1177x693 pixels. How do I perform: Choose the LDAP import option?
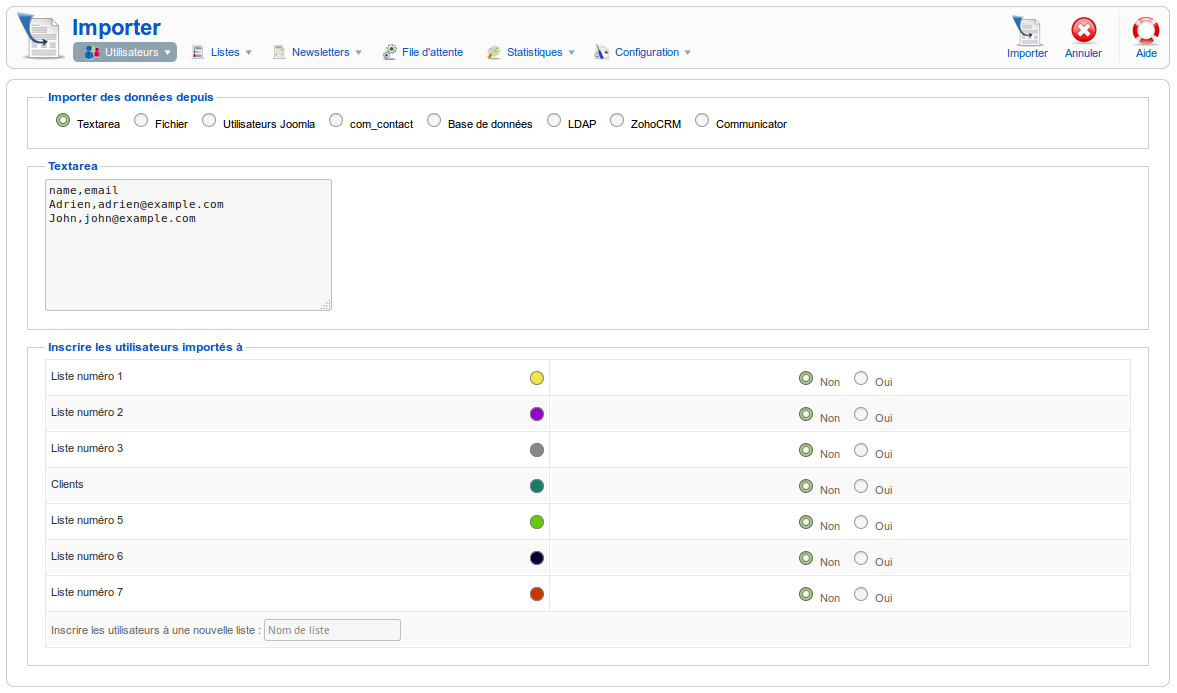(x=554, y=121)
